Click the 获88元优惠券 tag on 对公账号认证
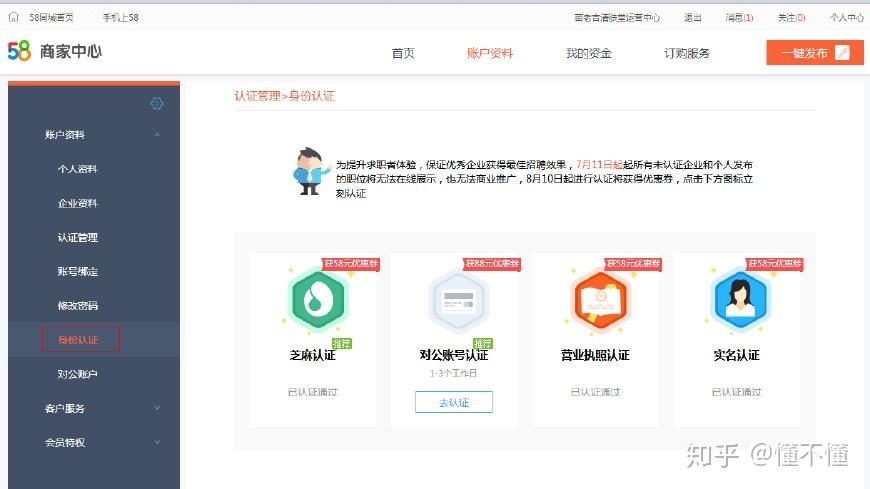870x489 pixels. tap(492, 263)
